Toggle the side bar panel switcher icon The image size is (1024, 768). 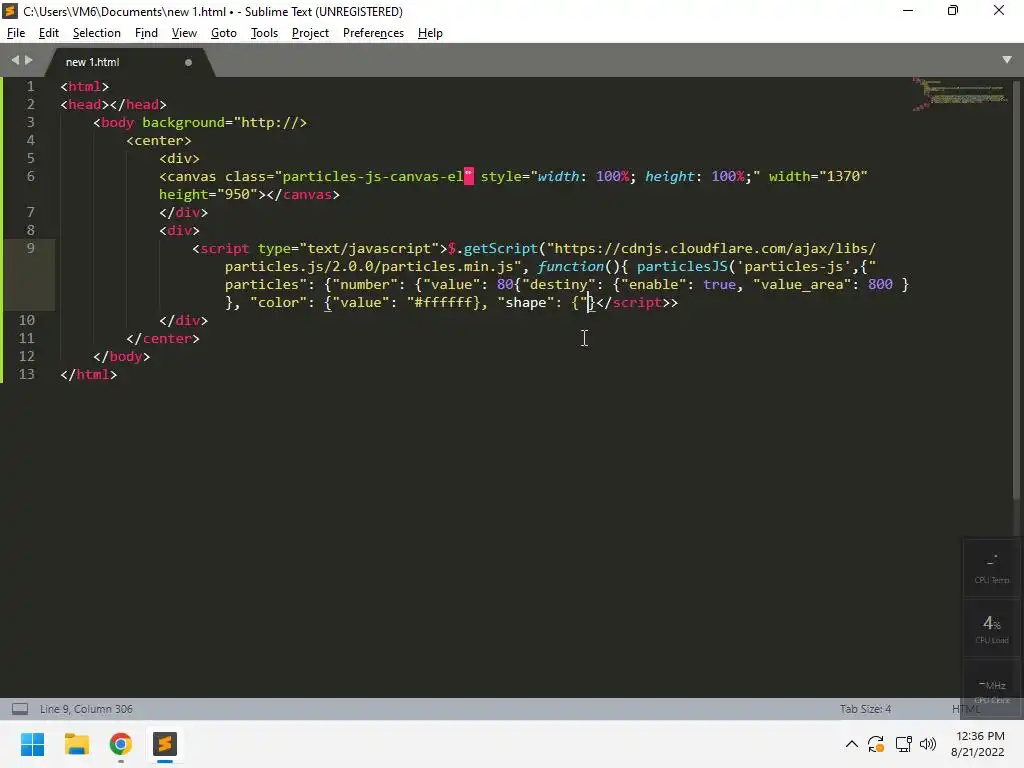click(x=20, y=709)
